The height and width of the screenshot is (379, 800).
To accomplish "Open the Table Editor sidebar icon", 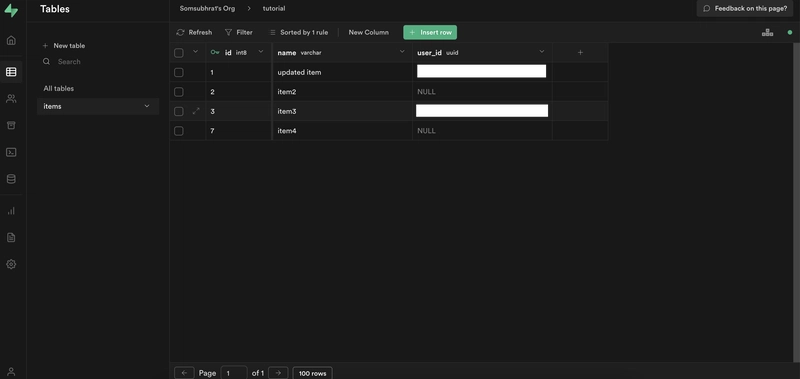I will click(x=11, y=72).
